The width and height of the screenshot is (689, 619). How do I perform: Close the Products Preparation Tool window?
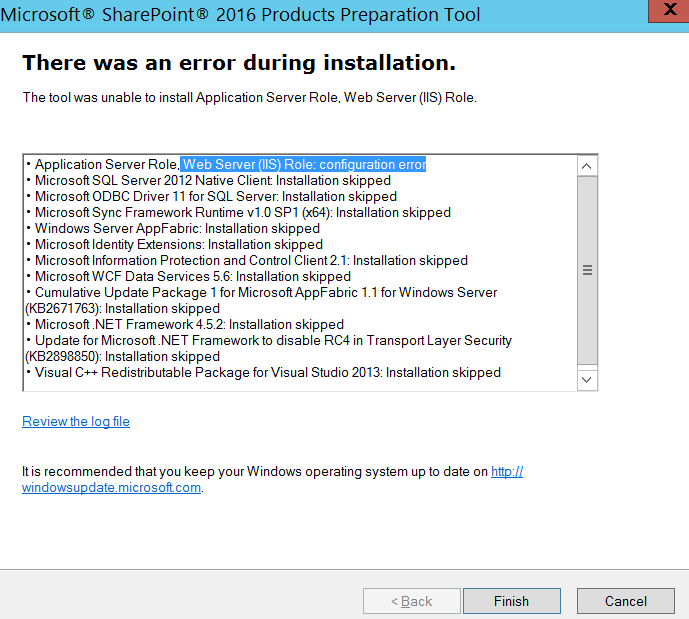668,11
